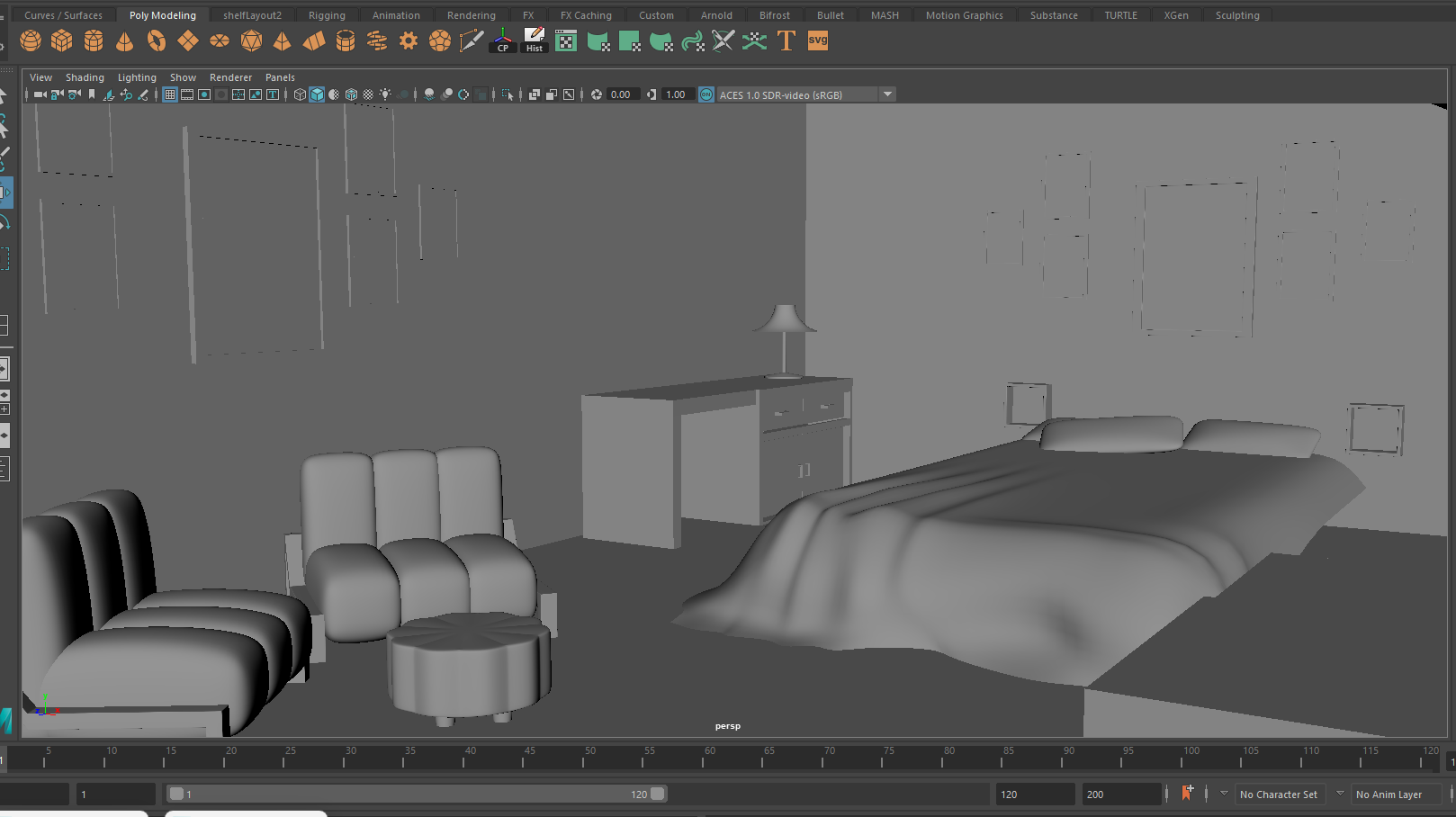Click the range slider end handle
This screenshot has height=817, width=1456.
[x=658, y=794]
